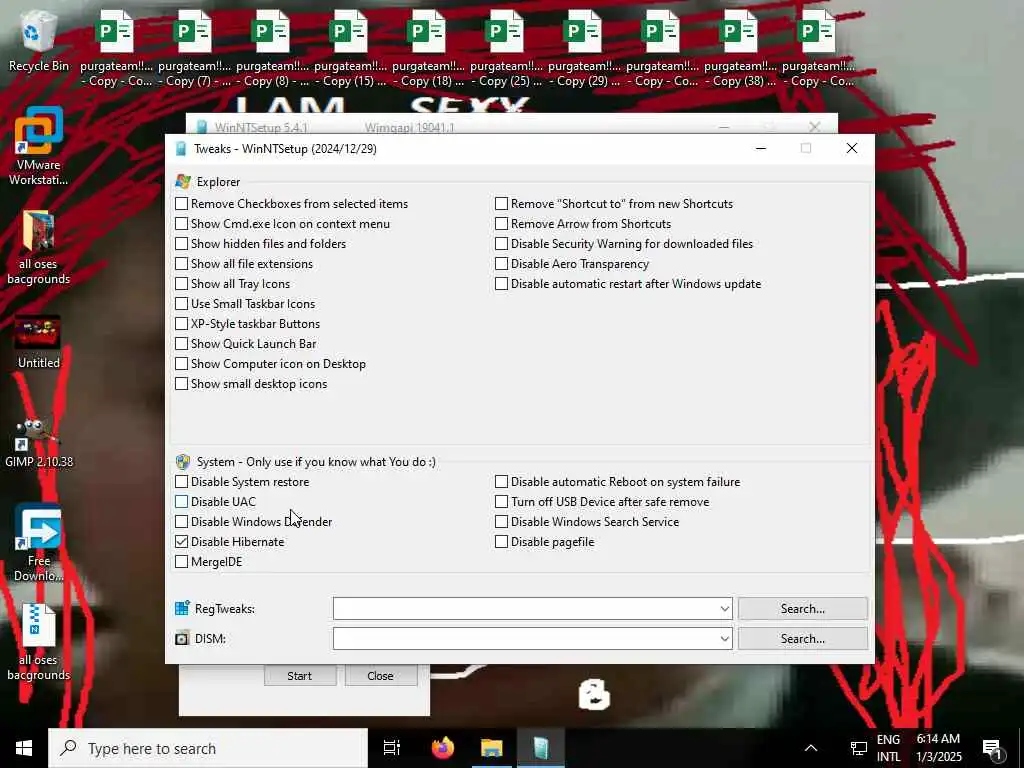
Task: Enable Show all Tray Icons
Action: pyautogui.click(x=182, y=284)
